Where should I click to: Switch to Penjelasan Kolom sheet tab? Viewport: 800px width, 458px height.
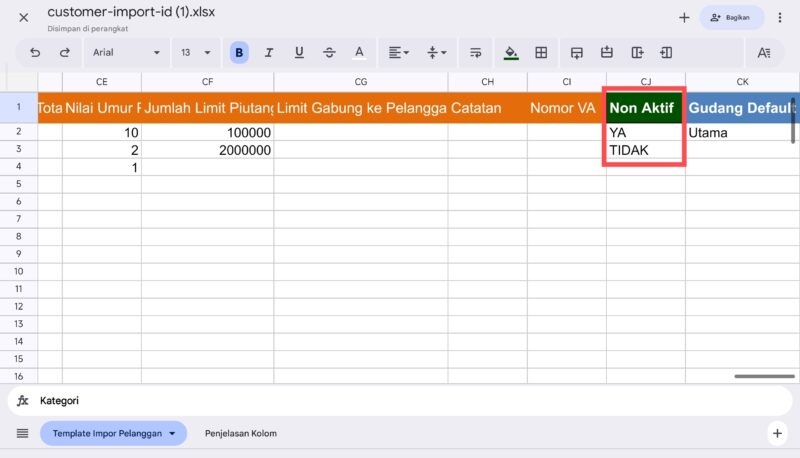click(240, 433)
